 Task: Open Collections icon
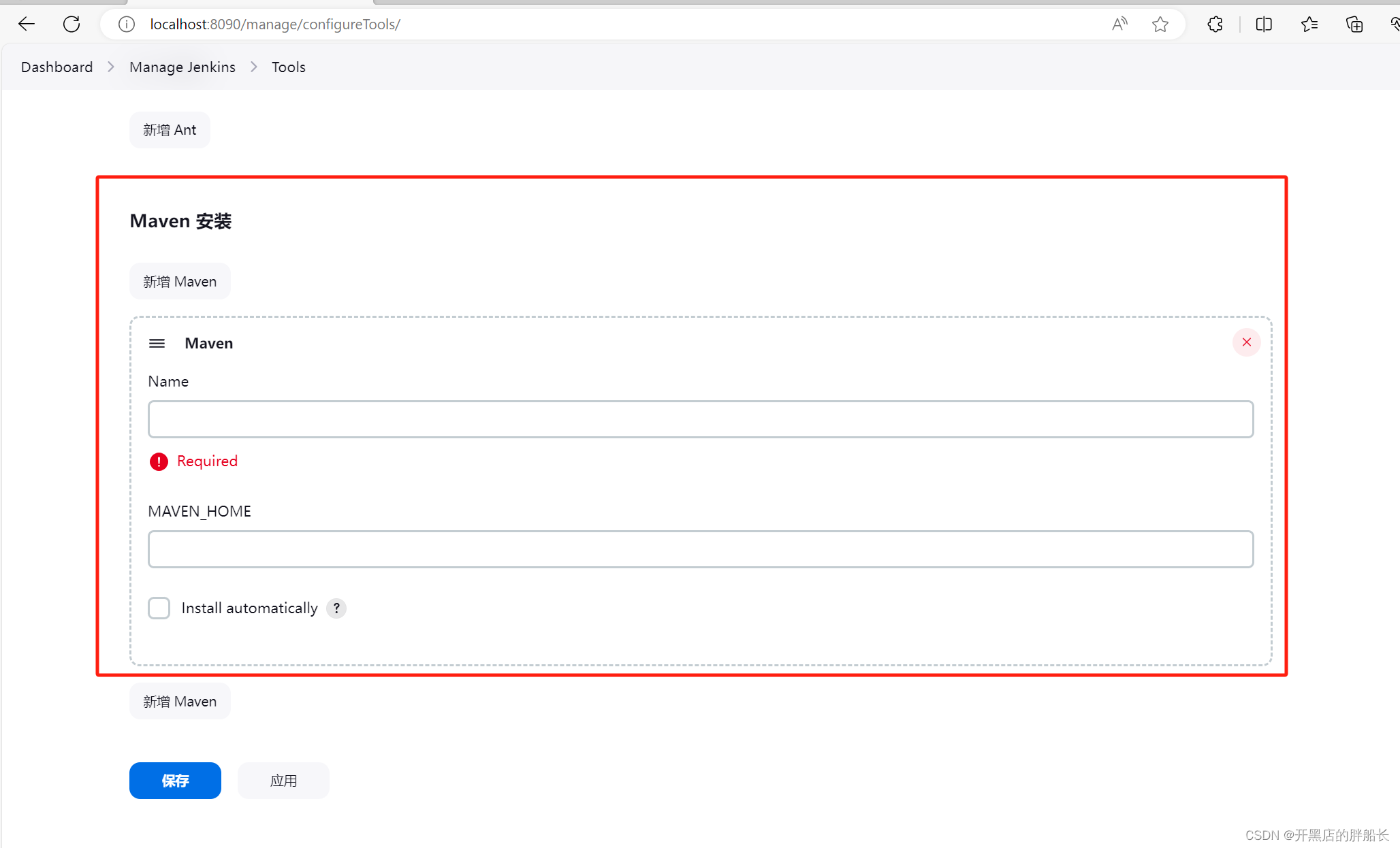click(1354, 25)
